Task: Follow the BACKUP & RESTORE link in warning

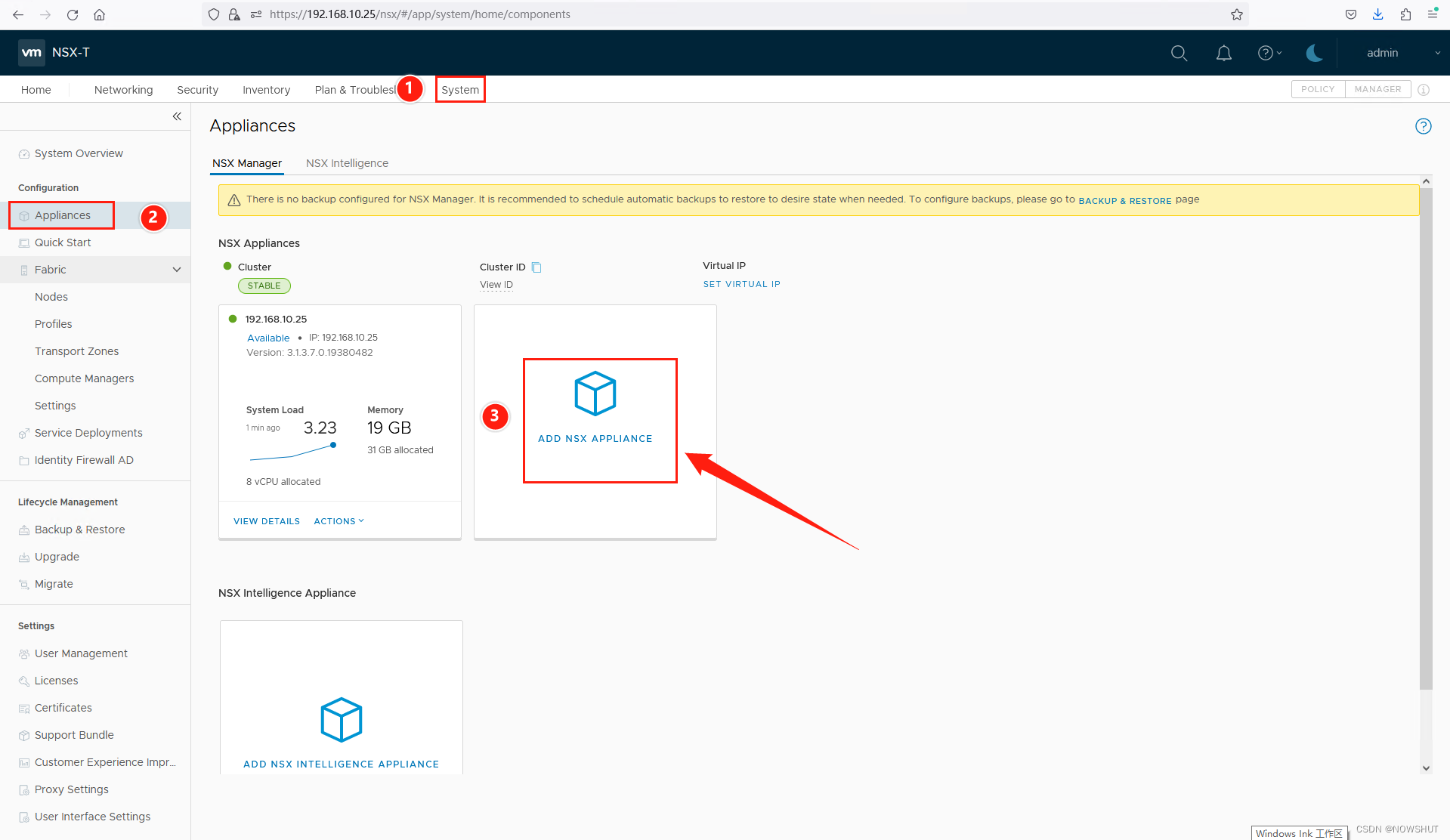Action: coord(1125,201)
